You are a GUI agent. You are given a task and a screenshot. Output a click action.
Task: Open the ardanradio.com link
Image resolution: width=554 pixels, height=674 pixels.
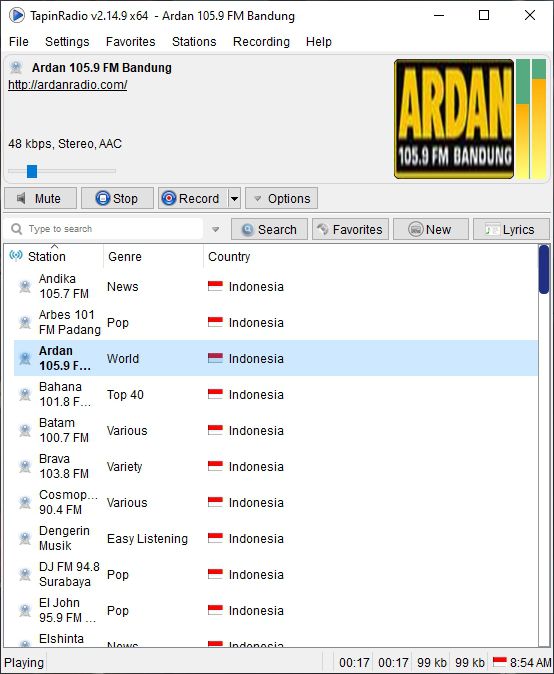(x=67, y=85)
